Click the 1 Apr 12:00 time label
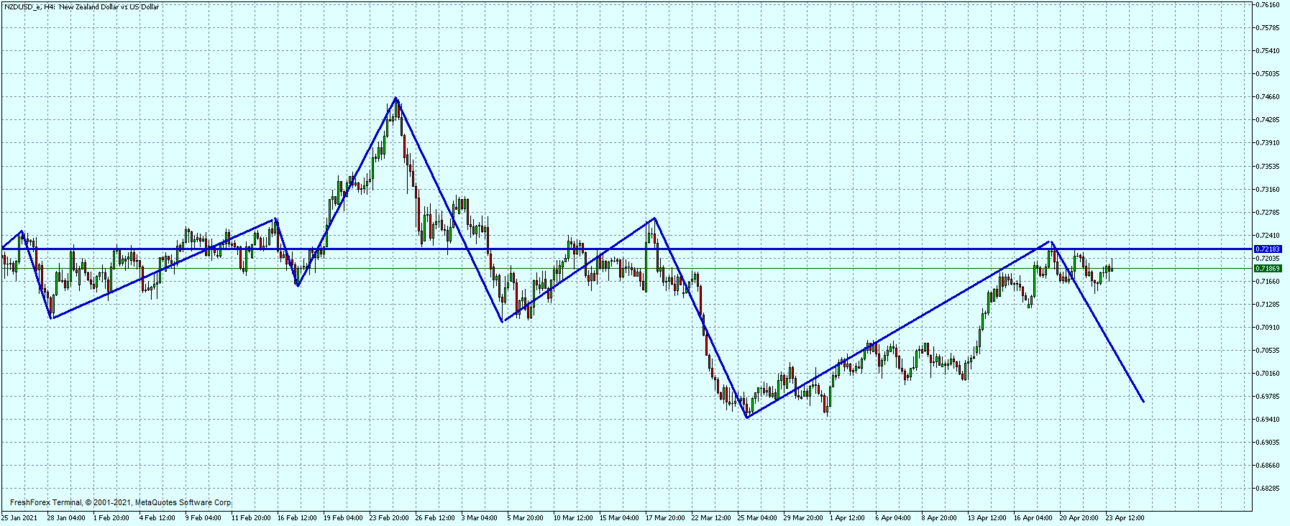The height and width of the screenshot is (526, 1290). [849, 519]
